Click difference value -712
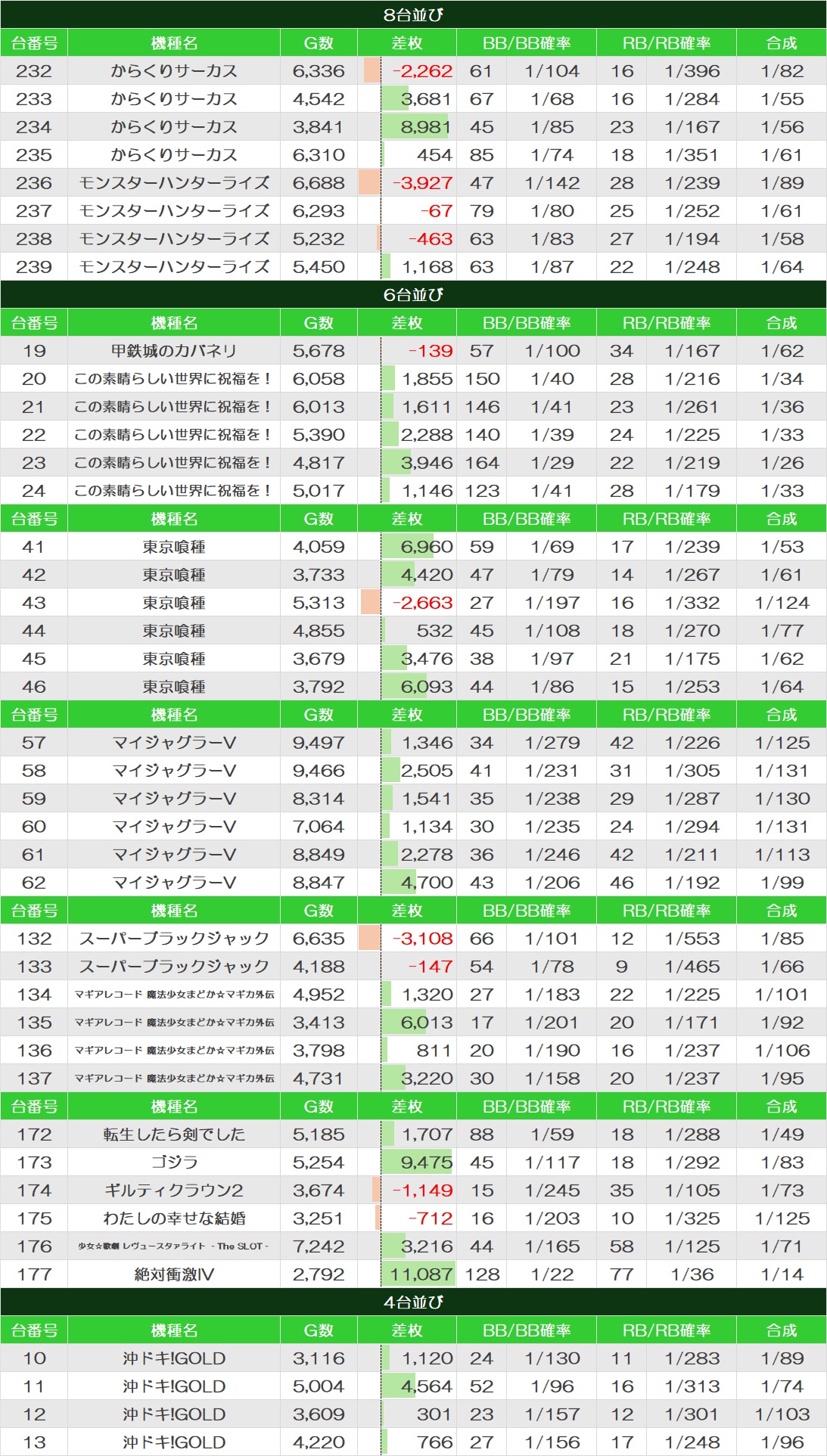827x1456 pixels. [430, 1219]
